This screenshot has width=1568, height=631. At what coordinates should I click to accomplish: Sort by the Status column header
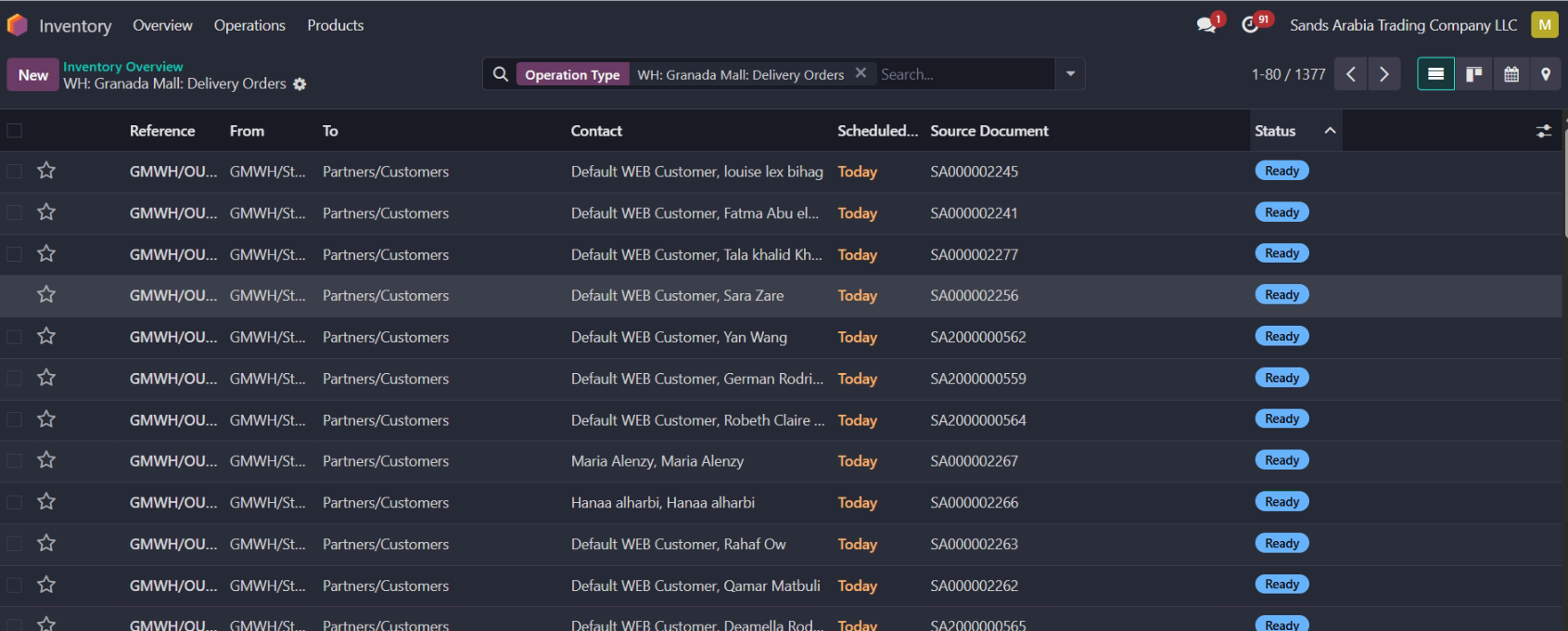(1275, 131)
